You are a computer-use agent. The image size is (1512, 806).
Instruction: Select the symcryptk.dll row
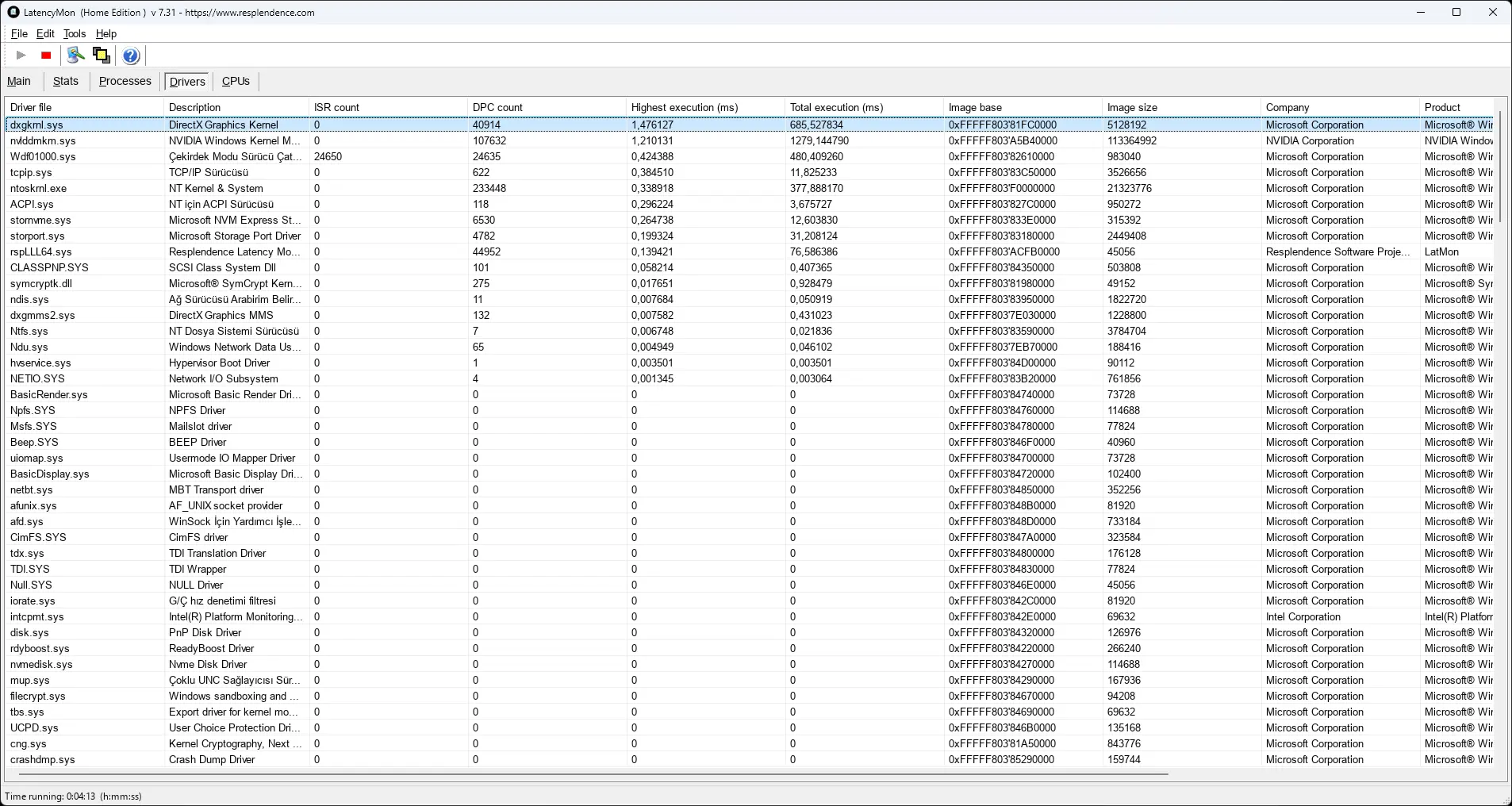749,283
